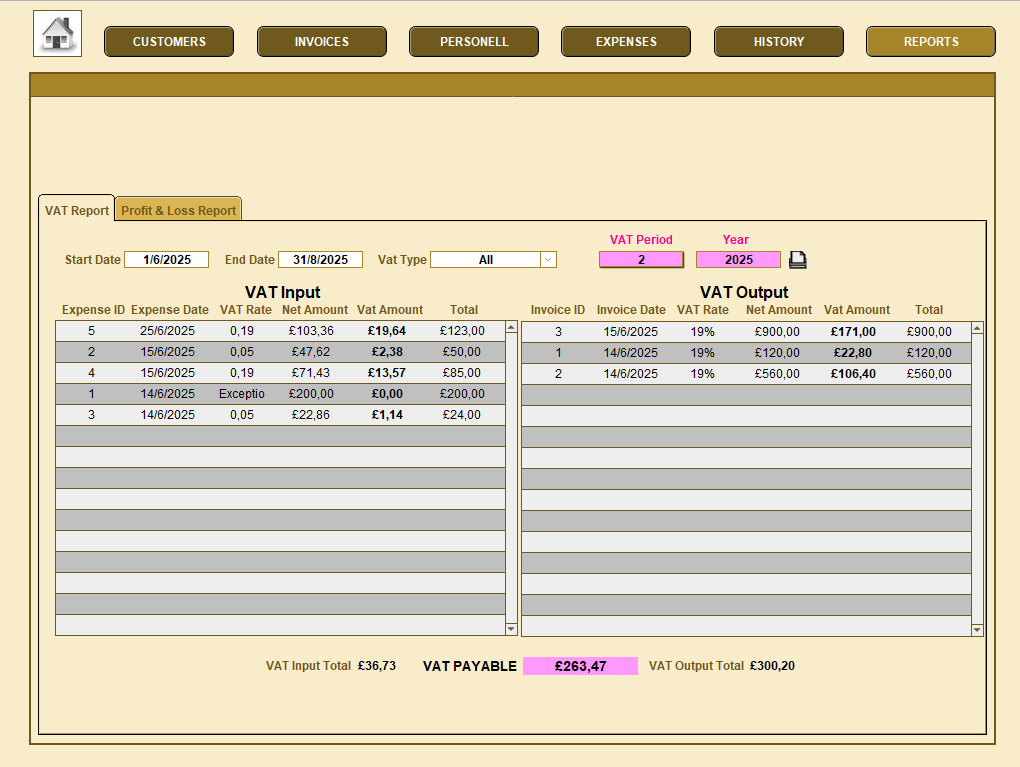Print the VAT report with printer icon

coord(798,260)
